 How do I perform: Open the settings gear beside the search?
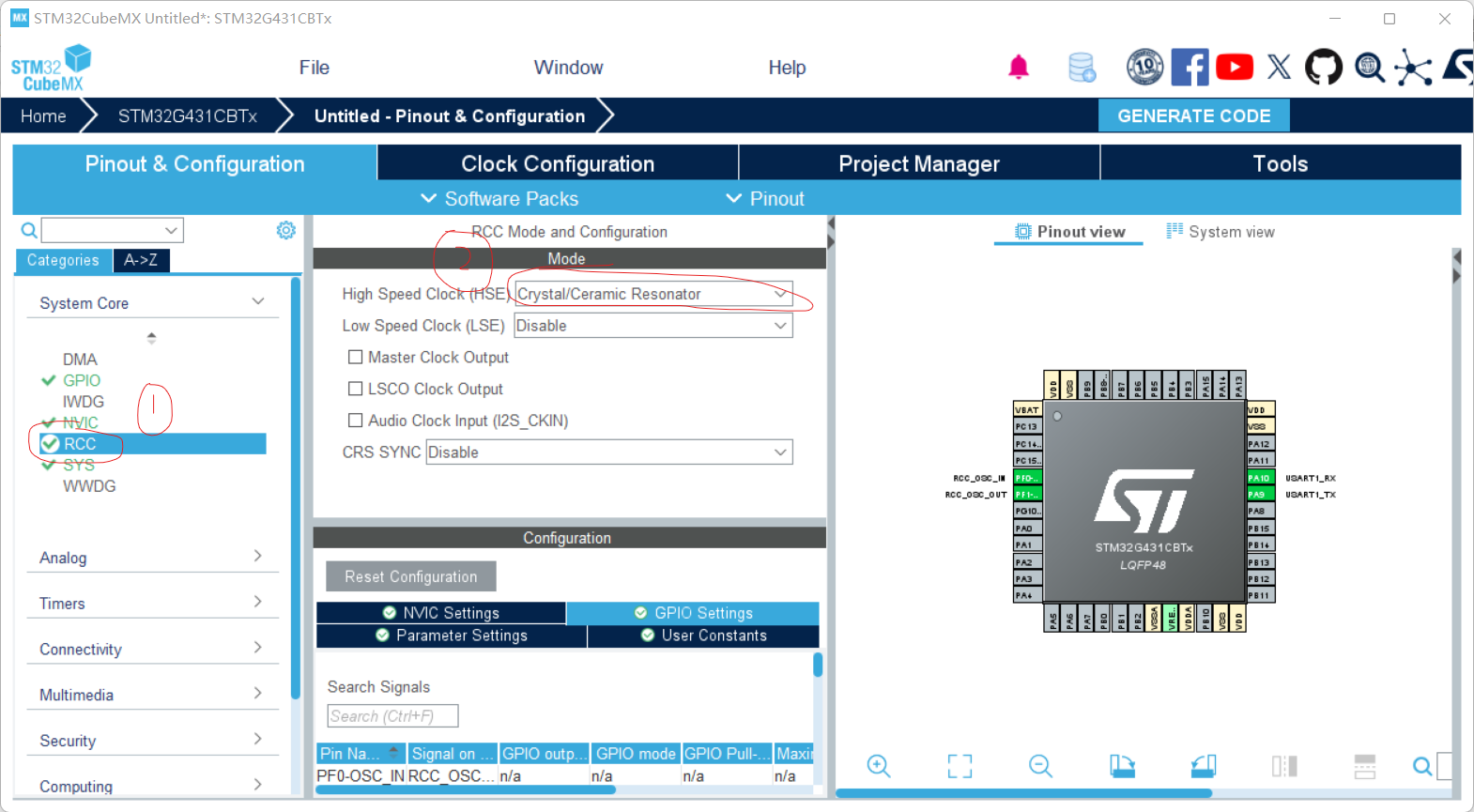[x=286, y=230]
